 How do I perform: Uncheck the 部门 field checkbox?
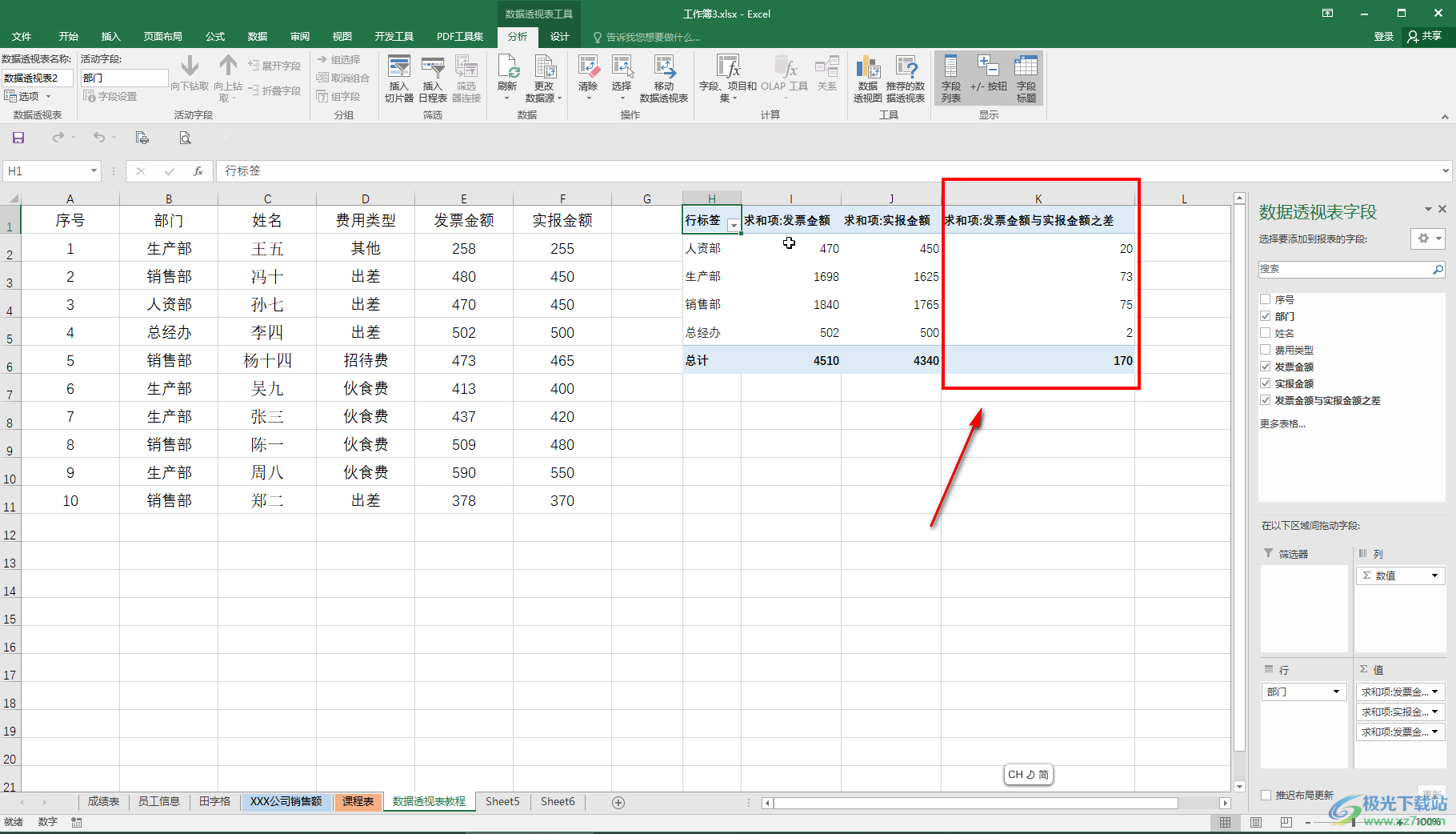tap(1266, 316)
